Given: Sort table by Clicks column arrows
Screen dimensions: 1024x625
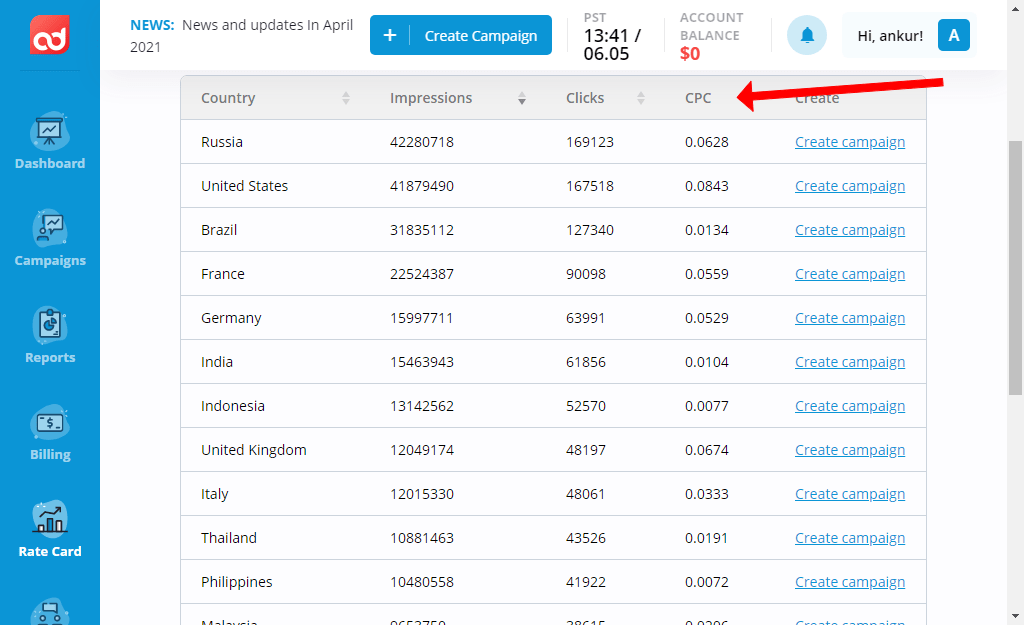Looking at the screenshot, I should [641, 98].
